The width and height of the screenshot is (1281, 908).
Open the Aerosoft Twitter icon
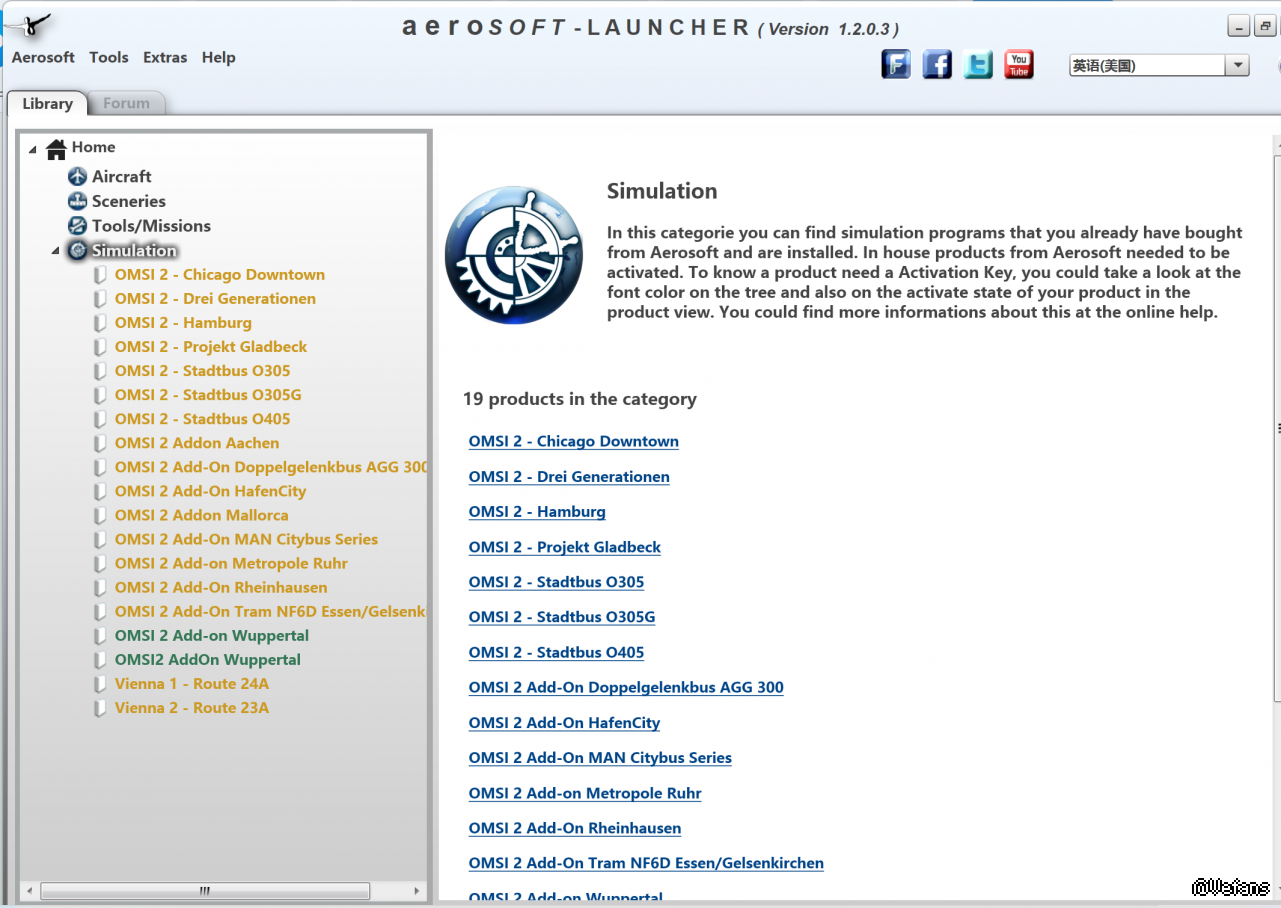[x=978, y=65]
